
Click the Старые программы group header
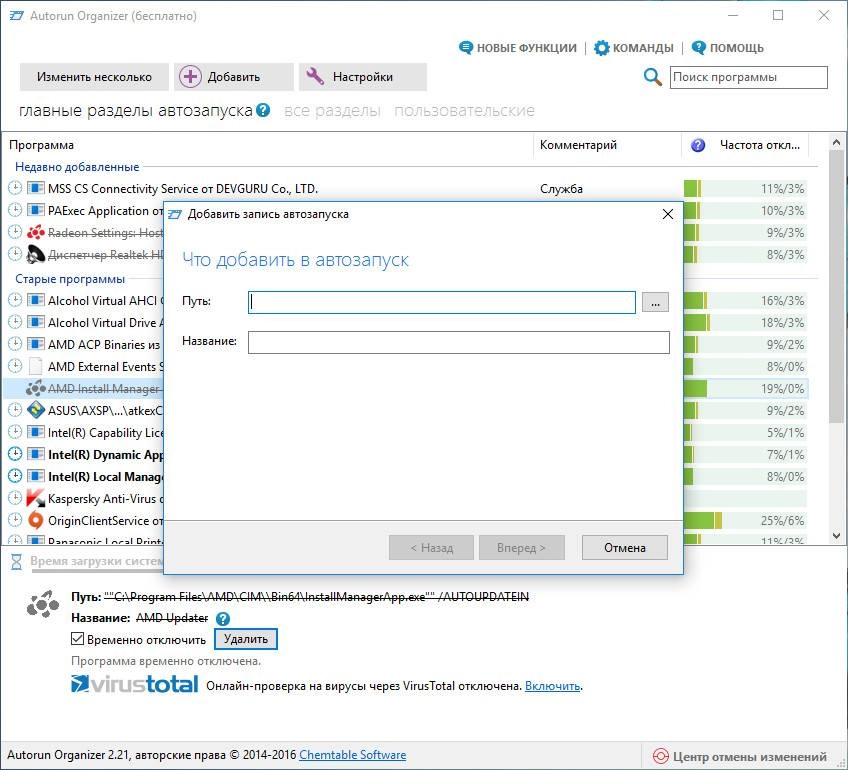[70, 279]
